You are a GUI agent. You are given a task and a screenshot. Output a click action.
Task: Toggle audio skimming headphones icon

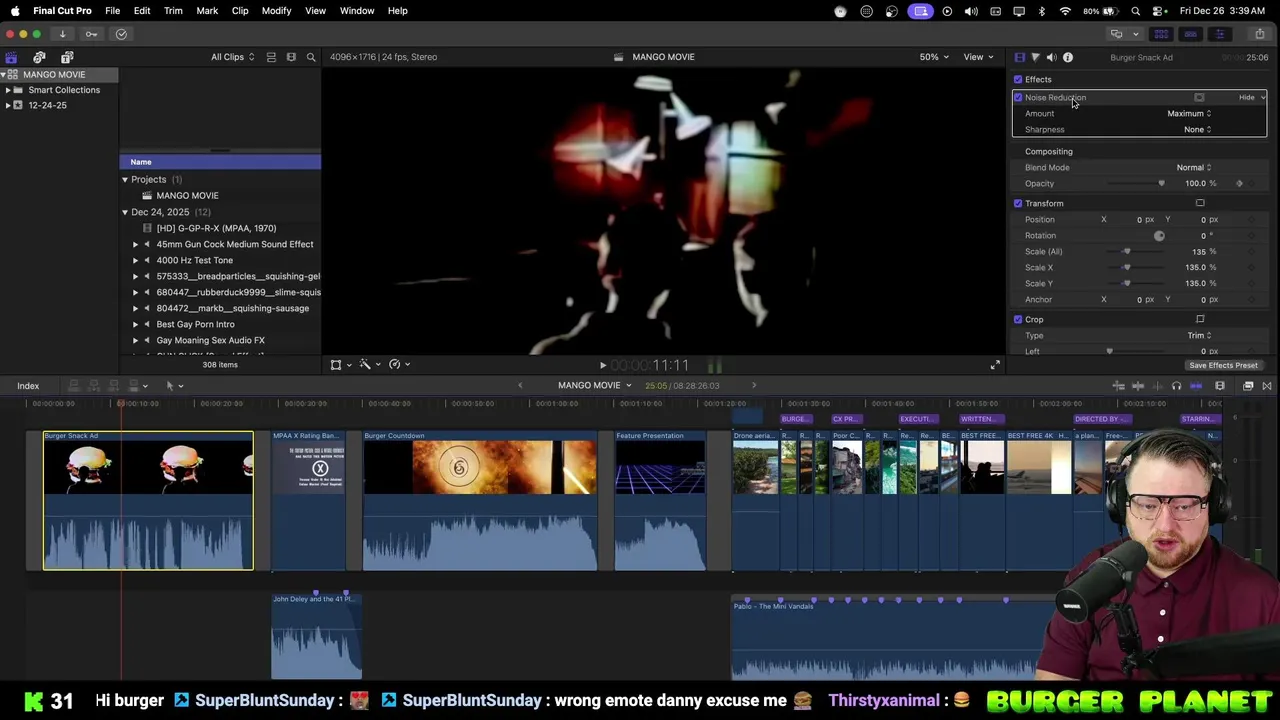pos(1176,386)
